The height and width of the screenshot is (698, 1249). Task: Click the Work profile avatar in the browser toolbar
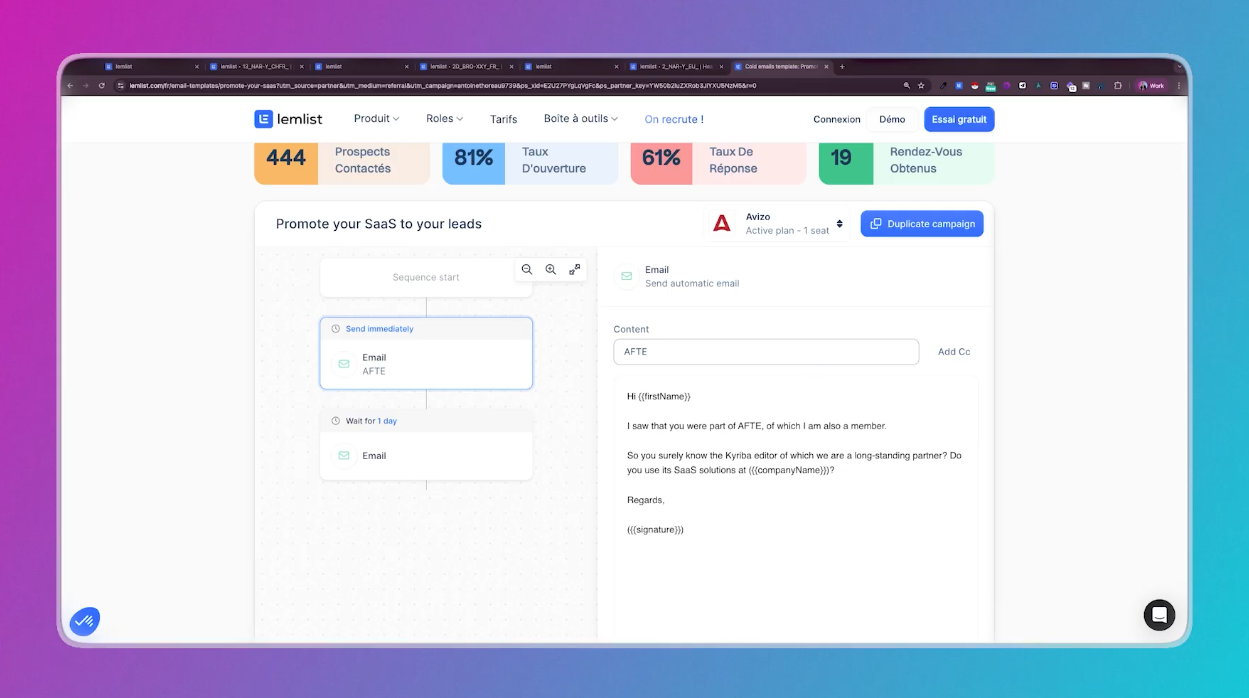(1152, 86)
